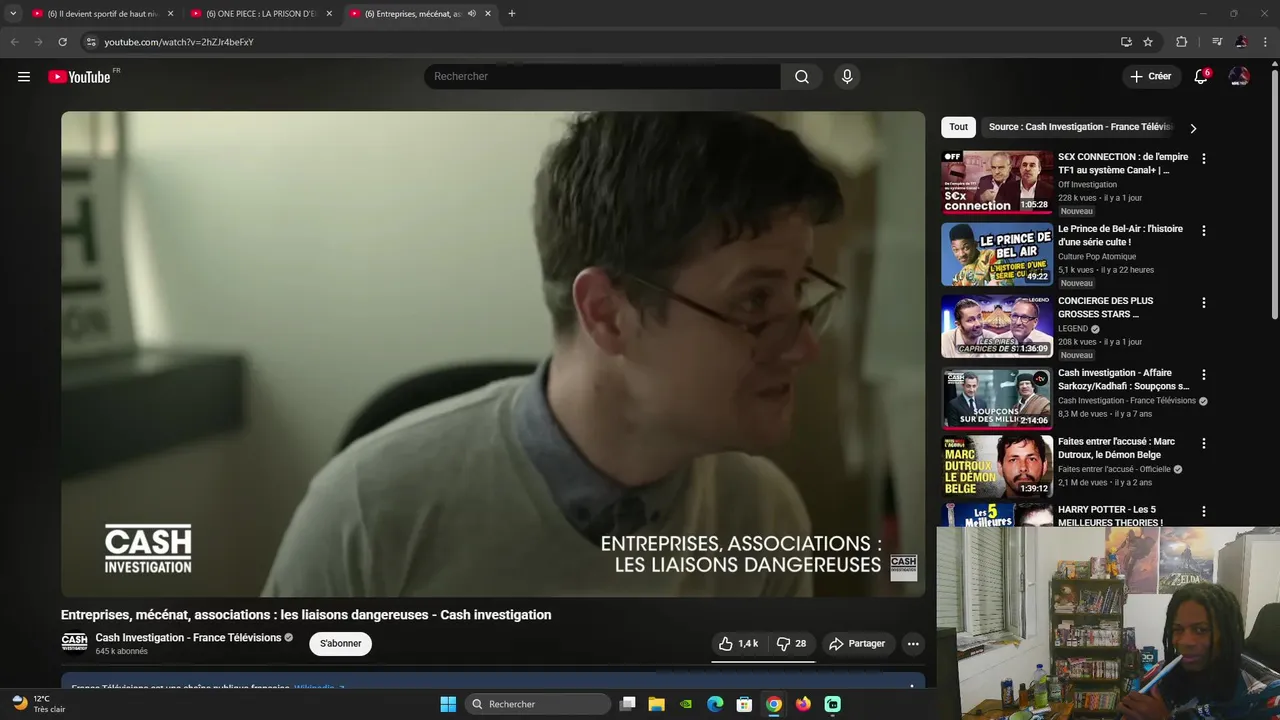Screen dimensions: 1280x720
Task: Go to the YouTube home logo
Action: (x=79, y=77)
